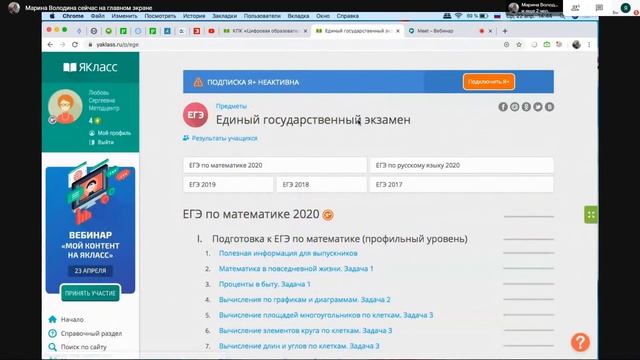Click the Chrome profile avatar in toolbar
The height and width of the screenshot is (360, 640).
tap(576, 44)
